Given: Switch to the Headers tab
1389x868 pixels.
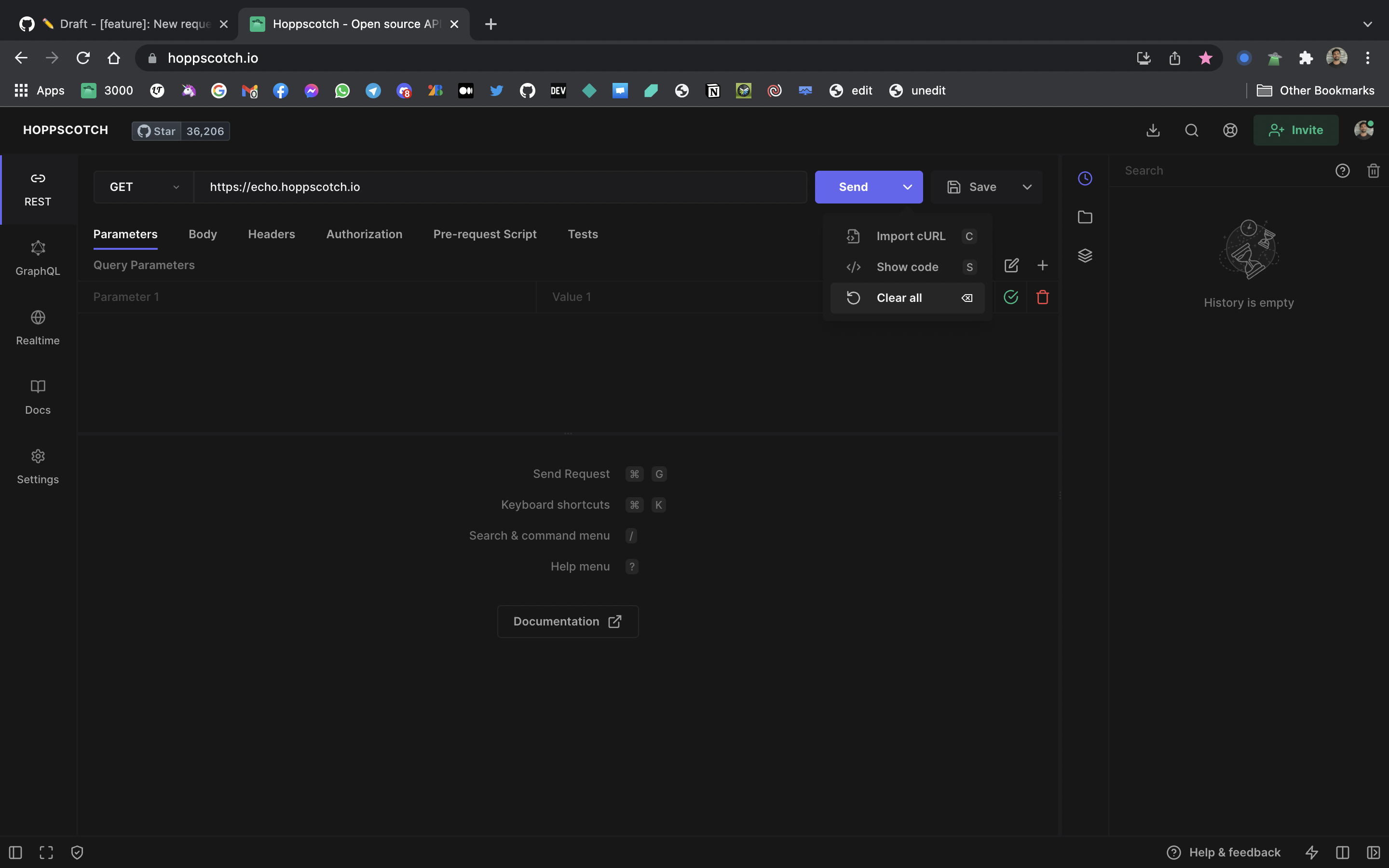Looking at the screenshot, I should [271, 234].
